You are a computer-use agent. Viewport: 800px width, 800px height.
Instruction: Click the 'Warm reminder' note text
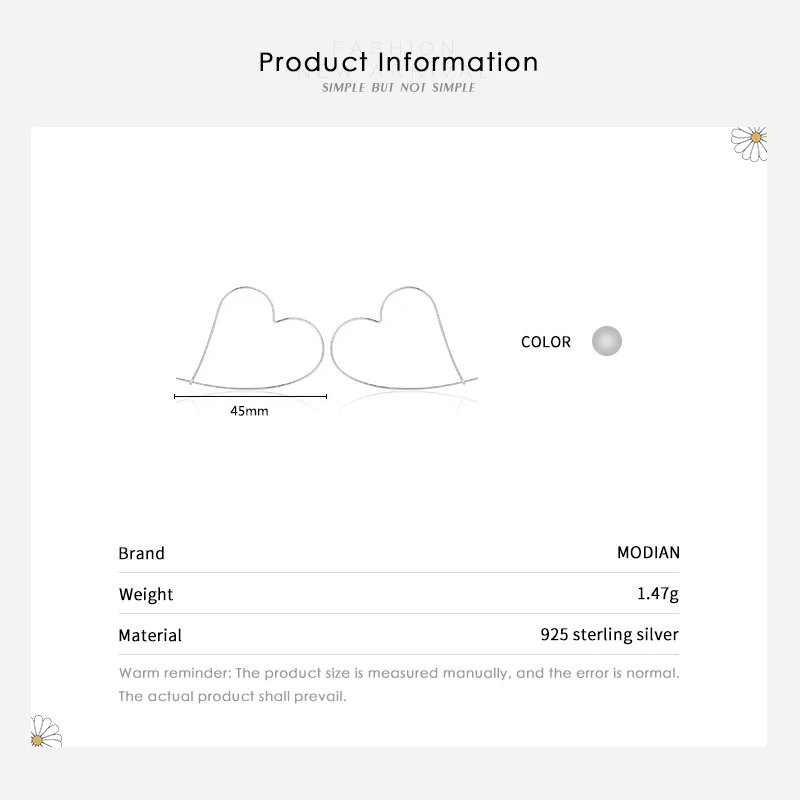(x=399, y=673)
